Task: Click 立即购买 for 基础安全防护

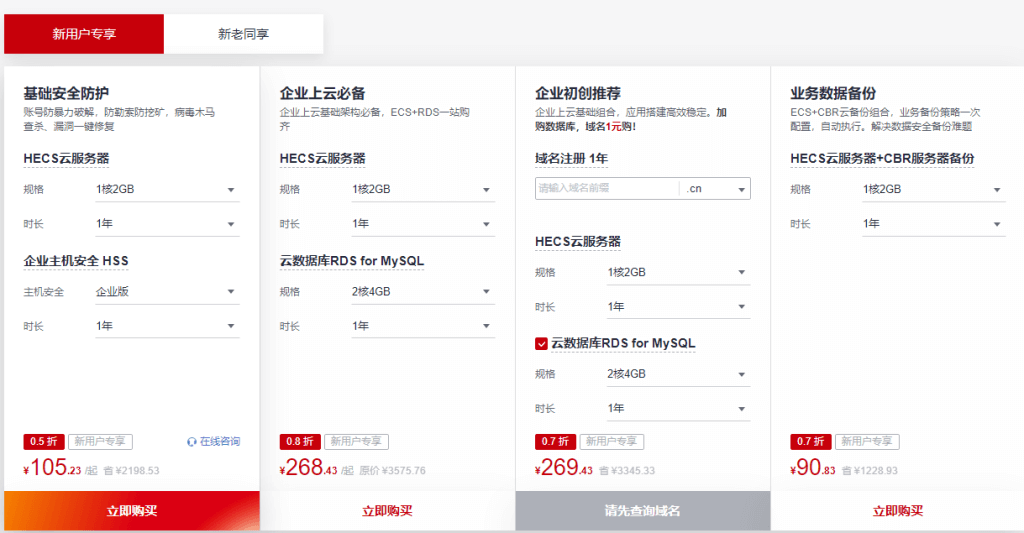Action: [x=132, y=511]
